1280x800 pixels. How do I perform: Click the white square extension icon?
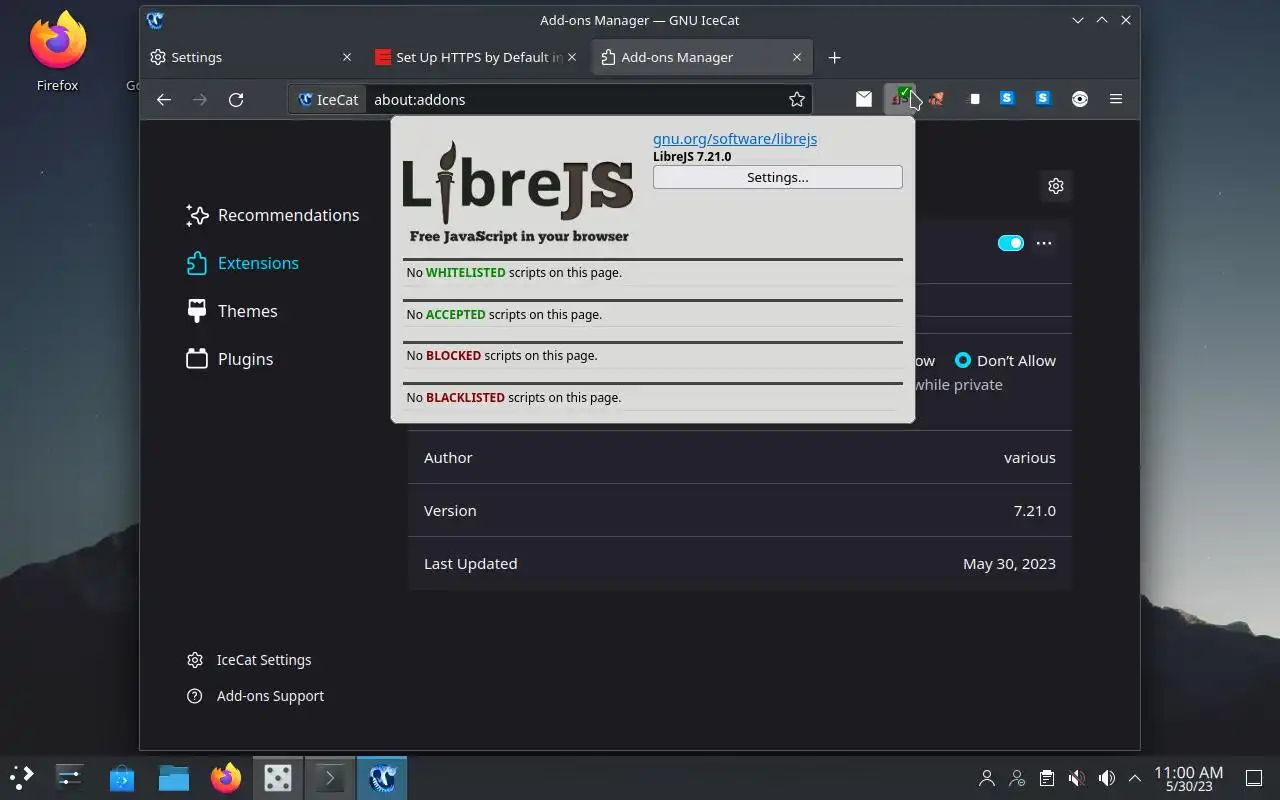pyautogui.click(x=974, y=99)
